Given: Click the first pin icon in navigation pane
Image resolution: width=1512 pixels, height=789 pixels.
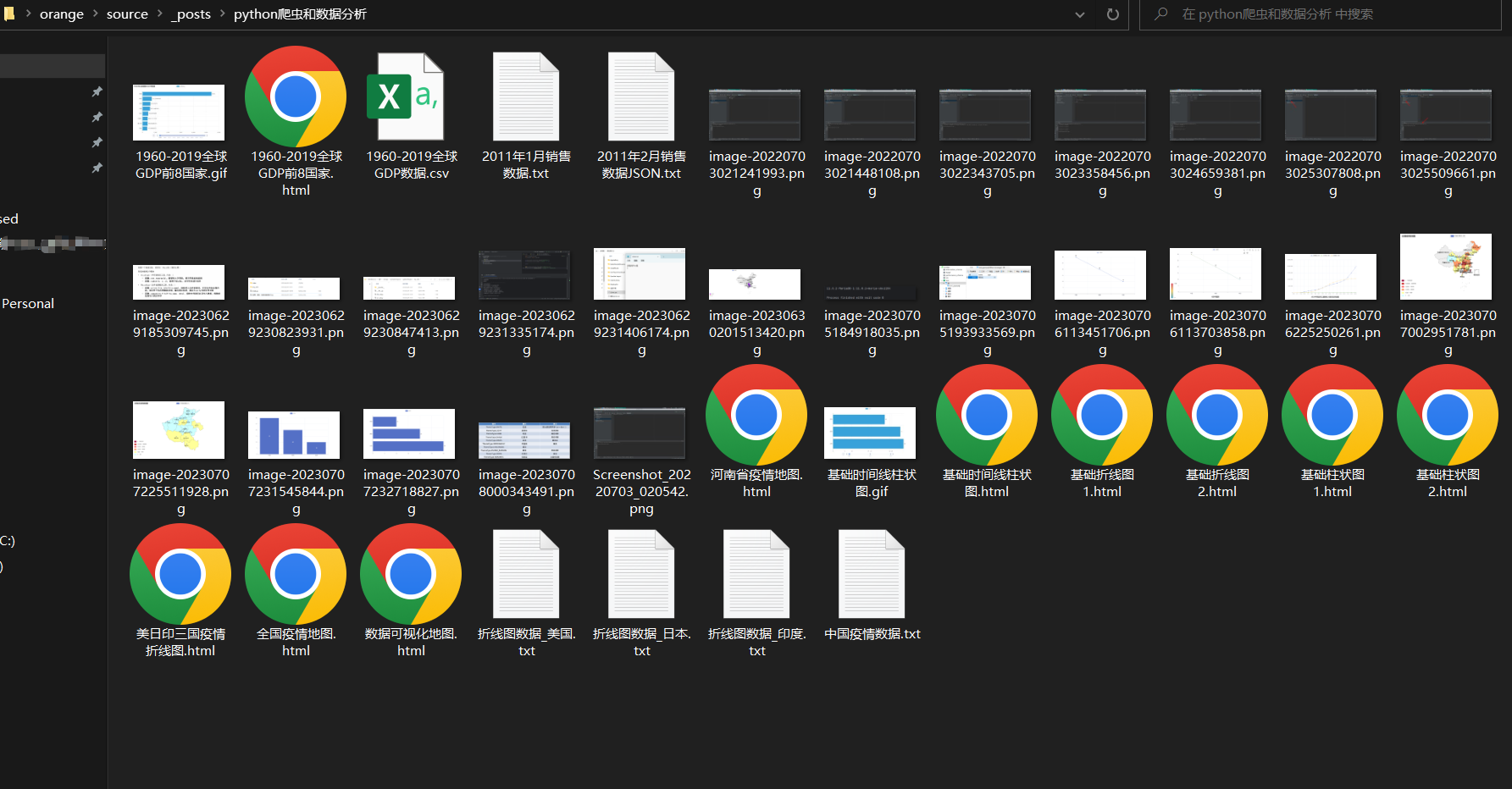Looking at the screenshot, I should 97,91.
